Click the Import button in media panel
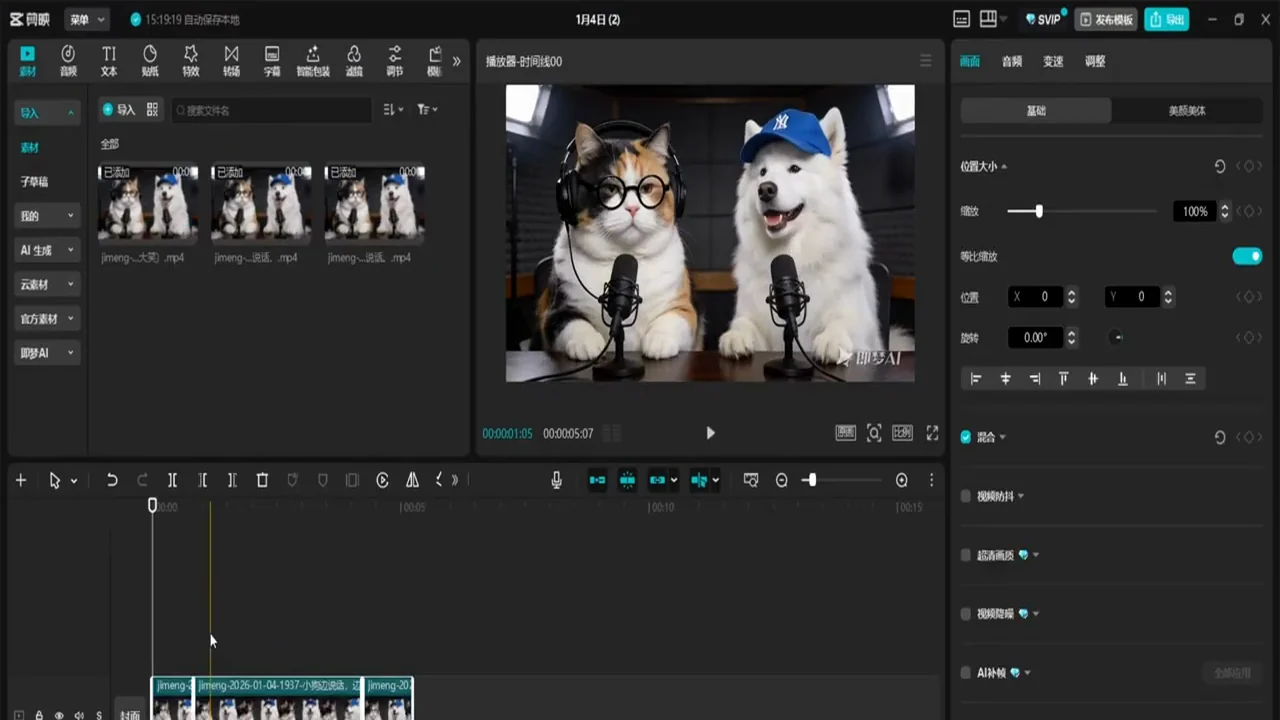1280x720 pixels. pyautogui.click(x=119, y=110)
